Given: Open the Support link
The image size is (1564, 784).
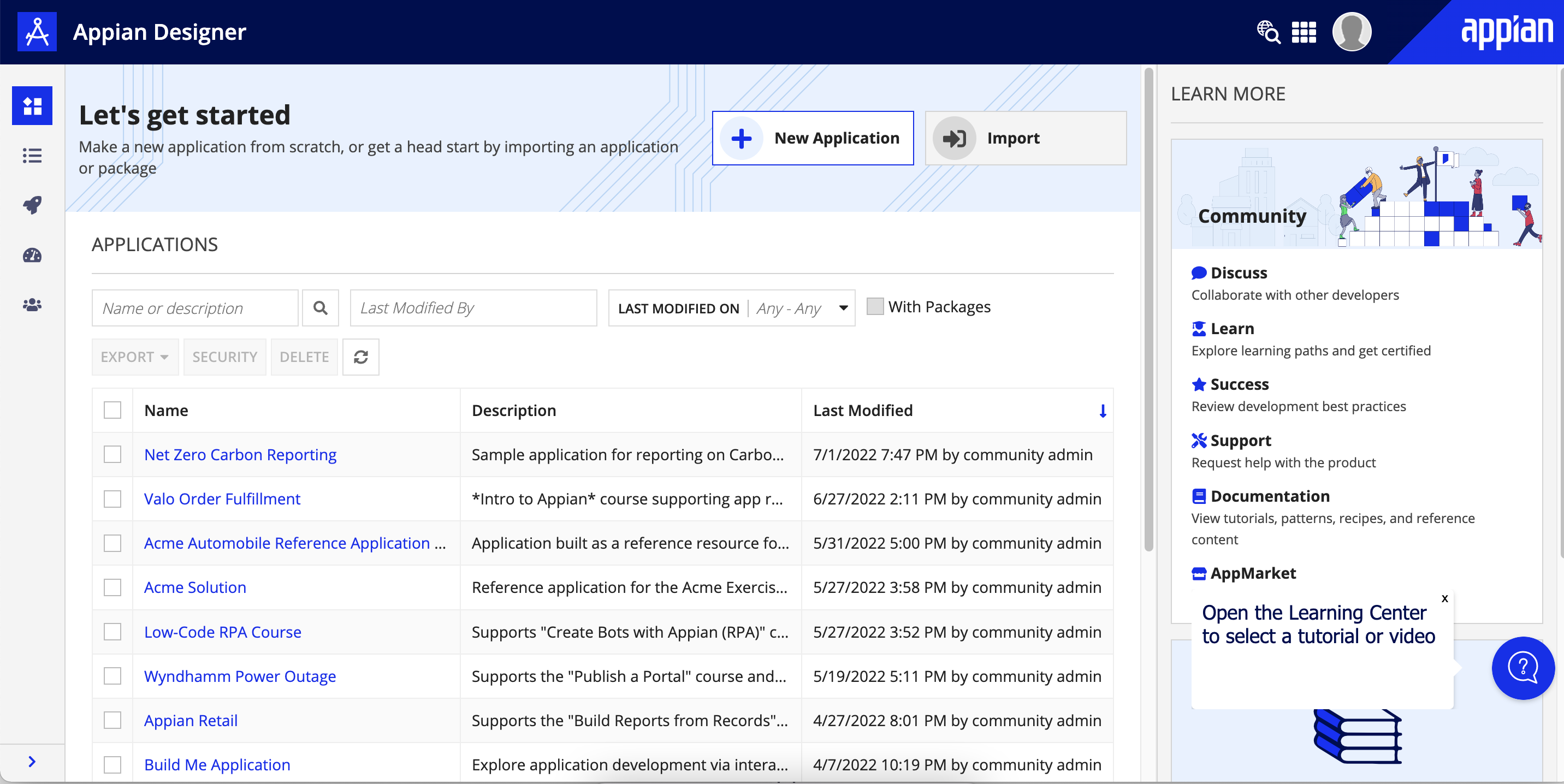Looking at the screenshot, I should [x=1240, y=441].
